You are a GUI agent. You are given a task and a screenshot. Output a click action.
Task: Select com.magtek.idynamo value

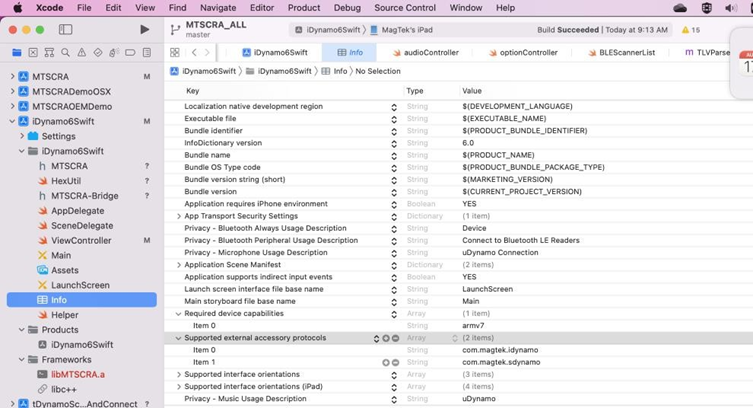(x=500, y=350)
